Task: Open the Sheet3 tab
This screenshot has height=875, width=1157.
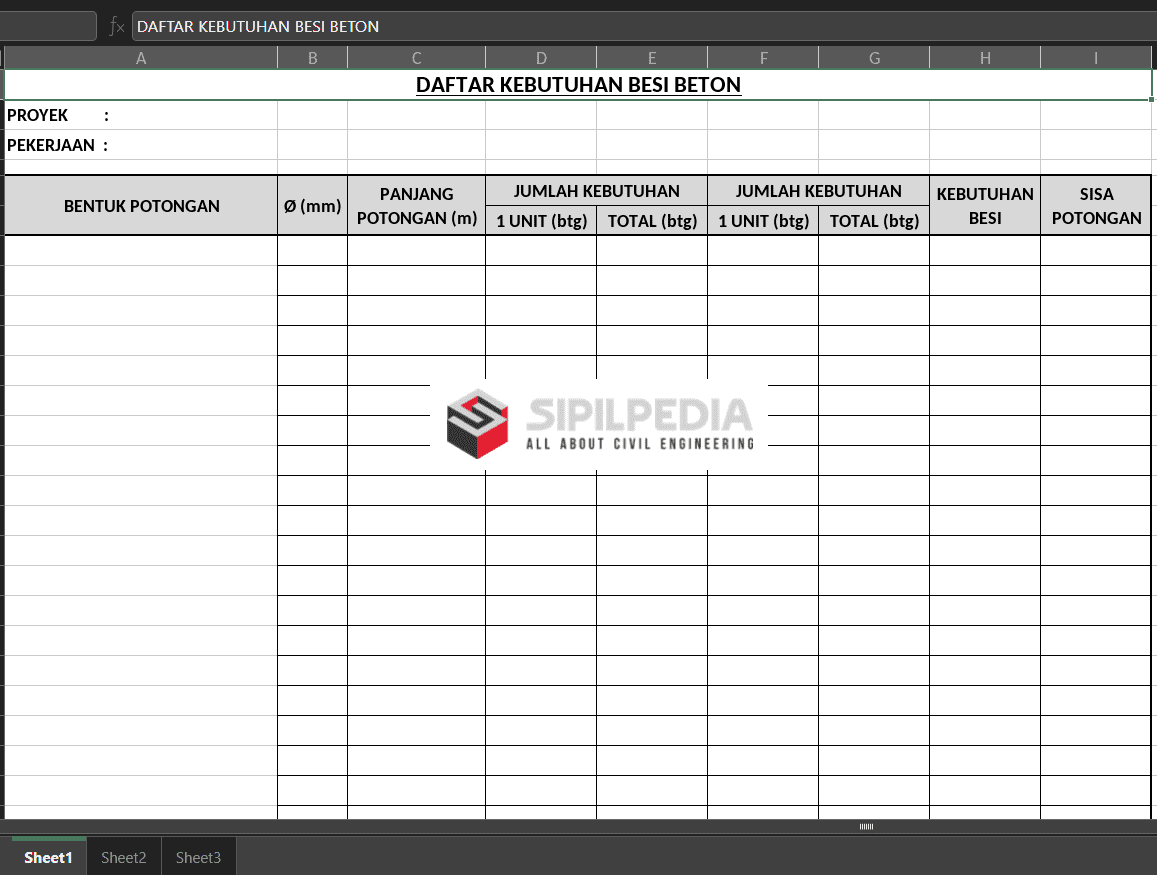Action: click(x=198, y=857)
